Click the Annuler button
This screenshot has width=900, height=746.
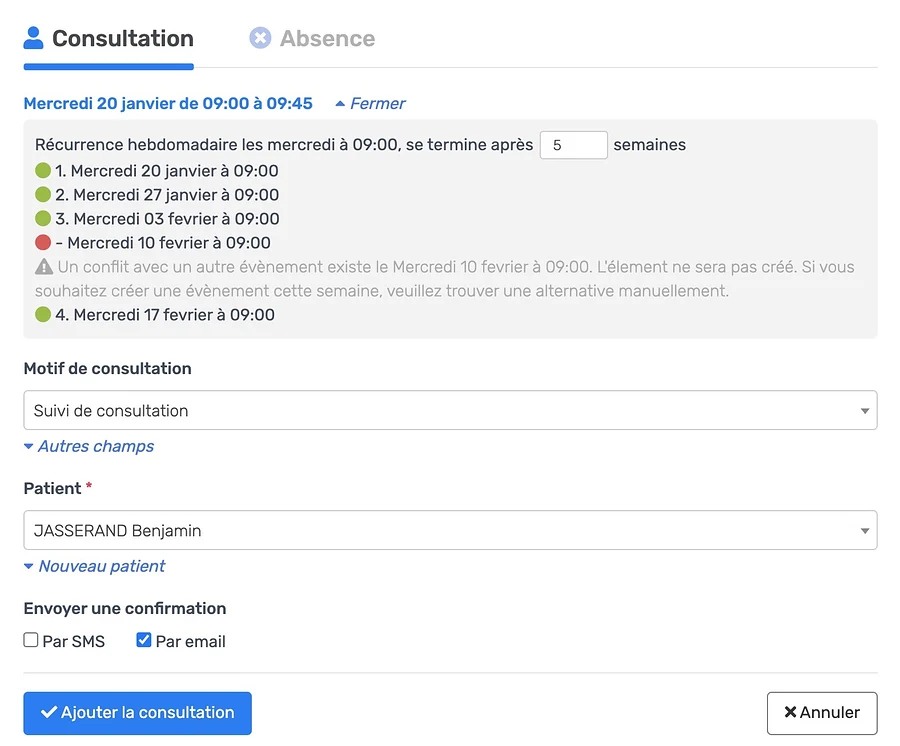point(822,713)
